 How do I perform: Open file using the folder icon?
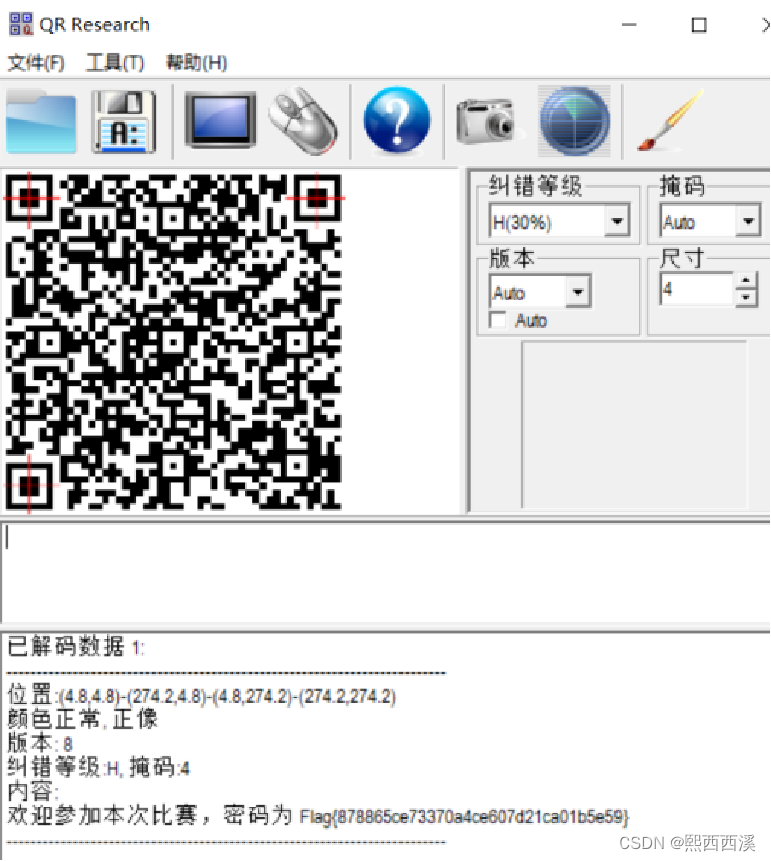(x=41, y=122)
